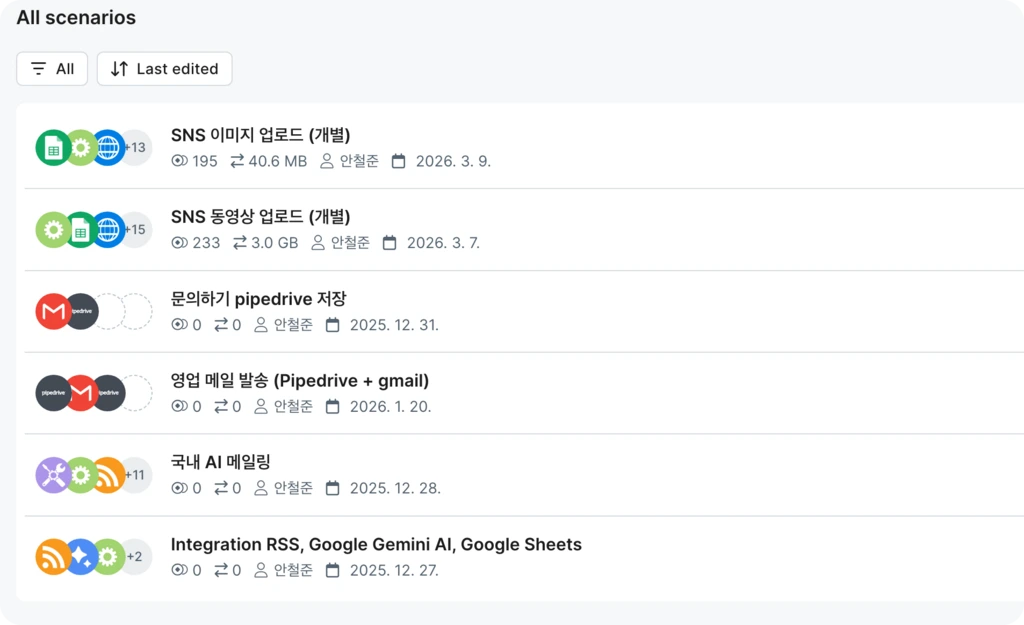The image size is (1024, 625).
Task: Open 문의하기 pipedrive 저장 scenario
Action: point(258,299)
